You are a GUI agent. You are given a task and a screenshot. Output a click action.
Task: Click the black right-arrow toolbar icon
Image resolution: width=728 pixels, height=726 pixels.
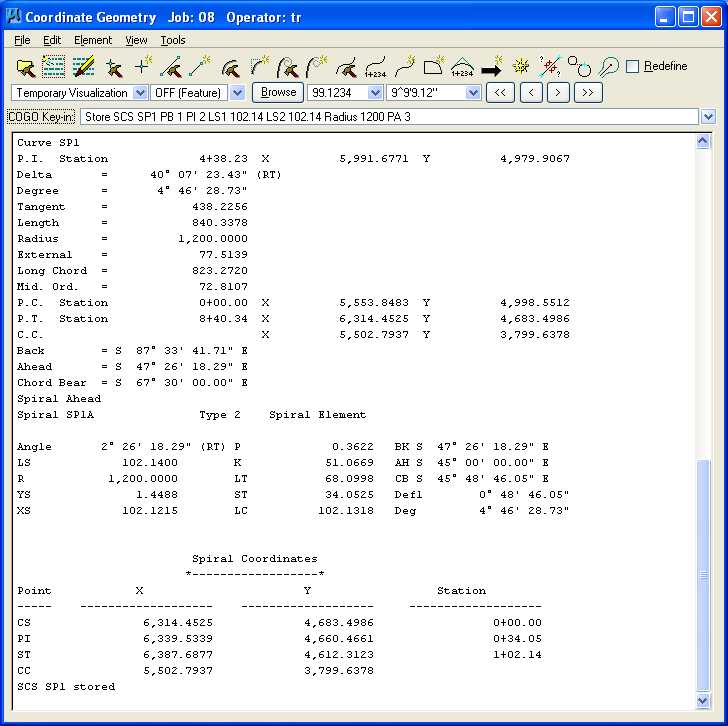pos(491,68)
